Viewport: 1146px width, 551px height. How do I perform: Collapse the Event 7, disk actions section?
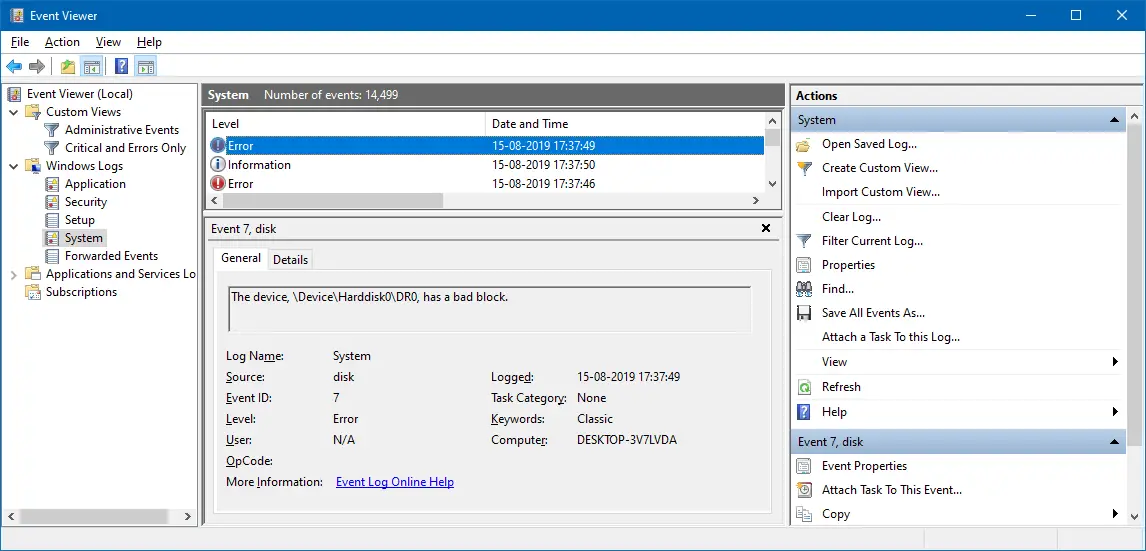click(1114, 441)
